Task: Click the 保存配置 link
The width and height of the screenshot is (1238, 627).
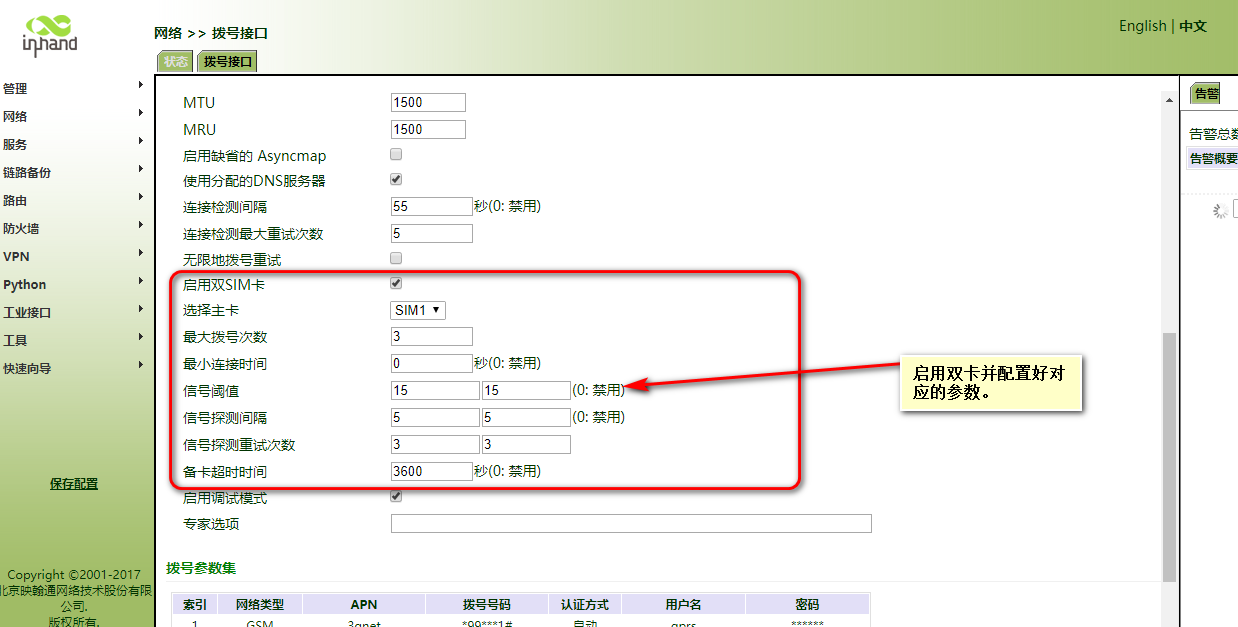Action: tap(74, 484)
